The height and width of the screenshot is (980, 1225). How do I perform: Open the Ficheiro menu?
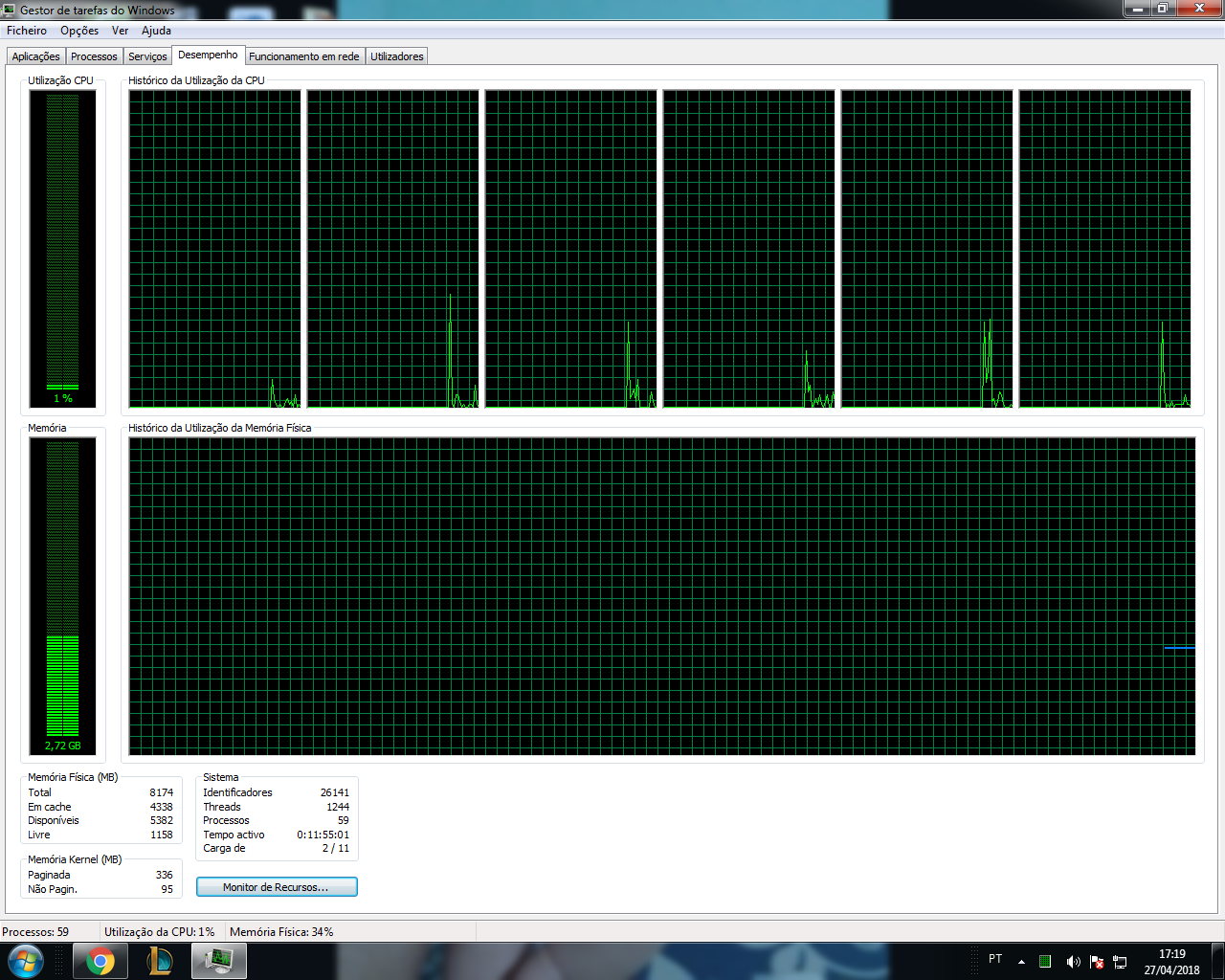27,31
